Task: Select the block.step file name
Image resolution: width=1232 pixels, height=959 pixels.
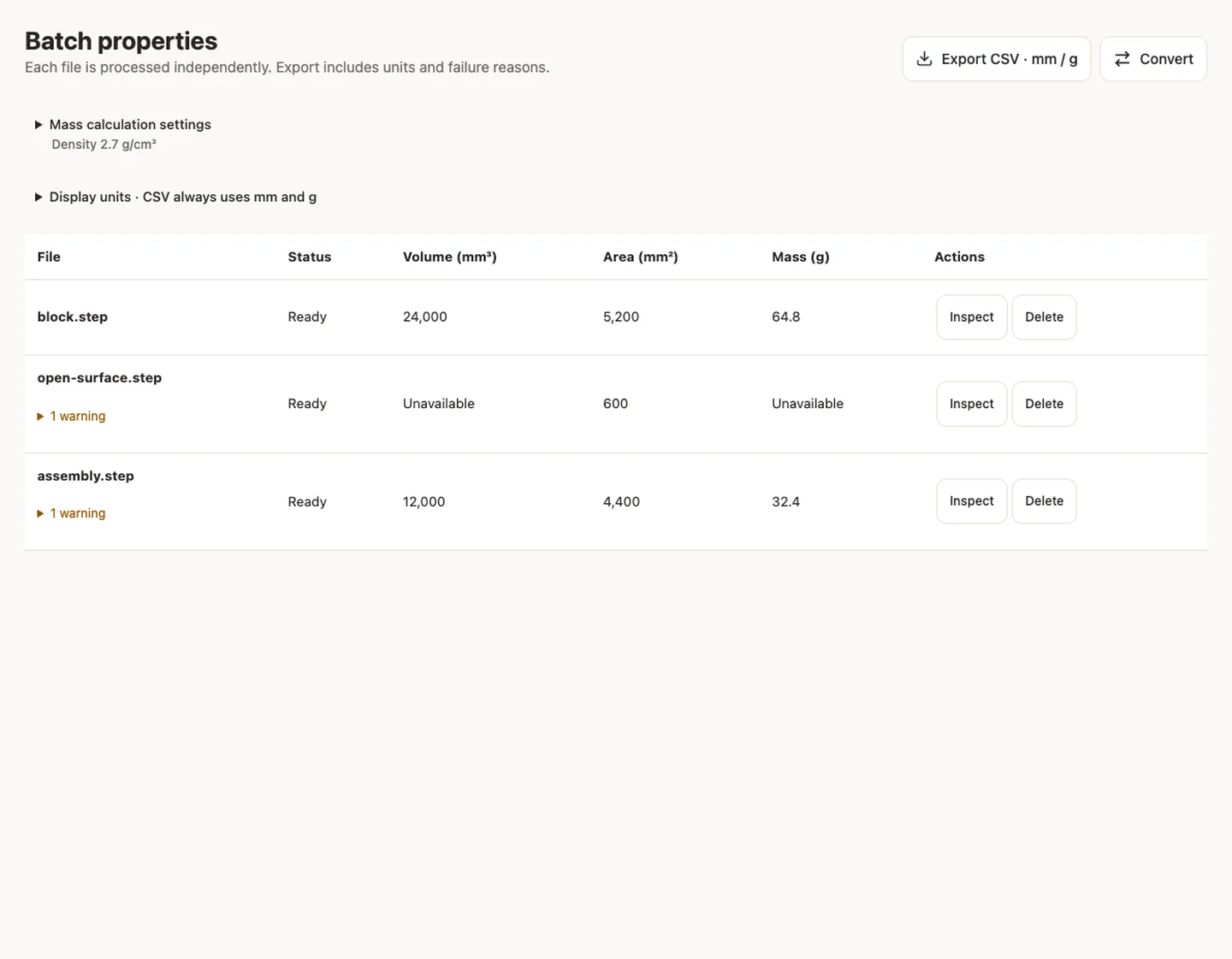Action: [x=73, y=317]
